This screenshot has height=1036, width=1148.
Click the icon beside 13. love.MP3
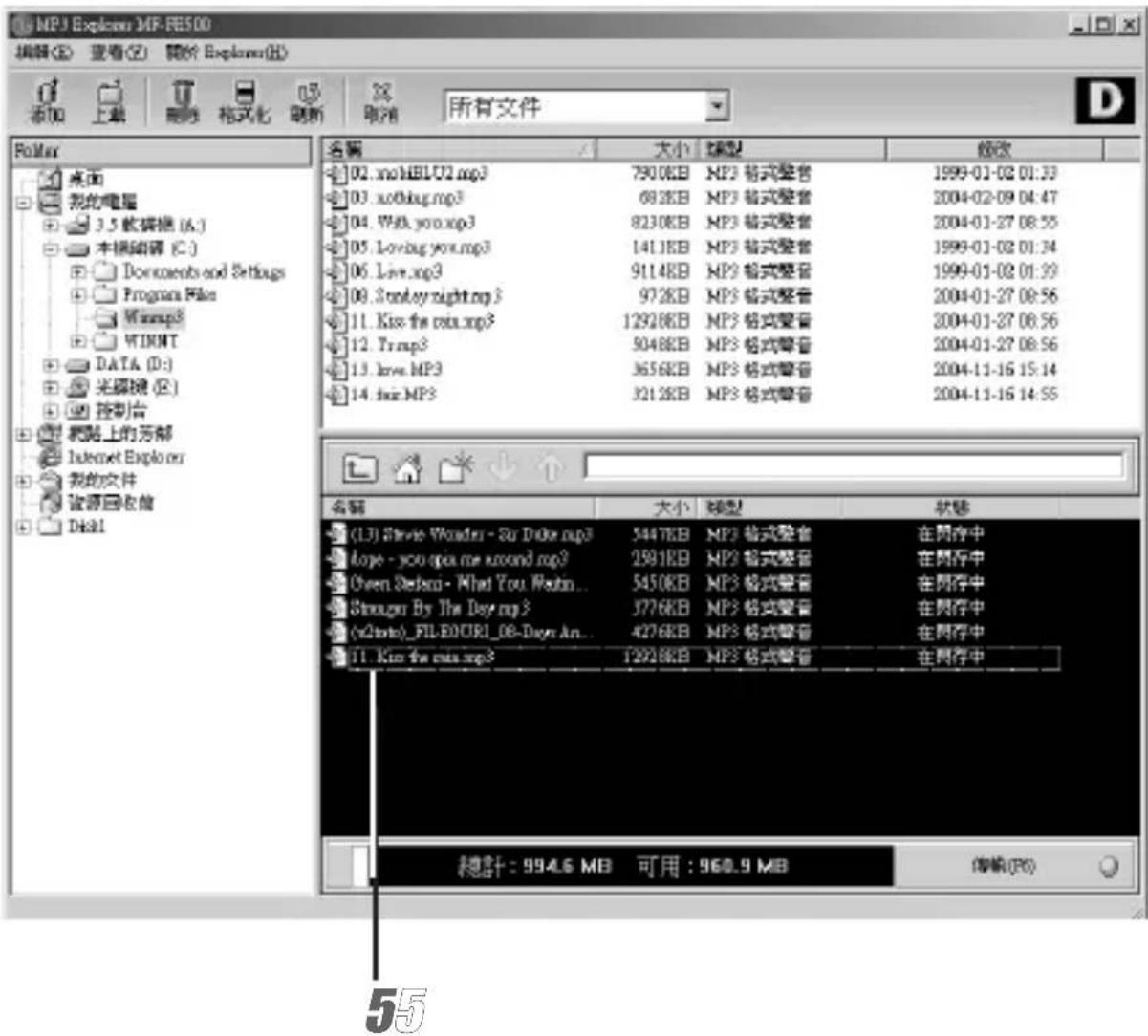point(336,370)
